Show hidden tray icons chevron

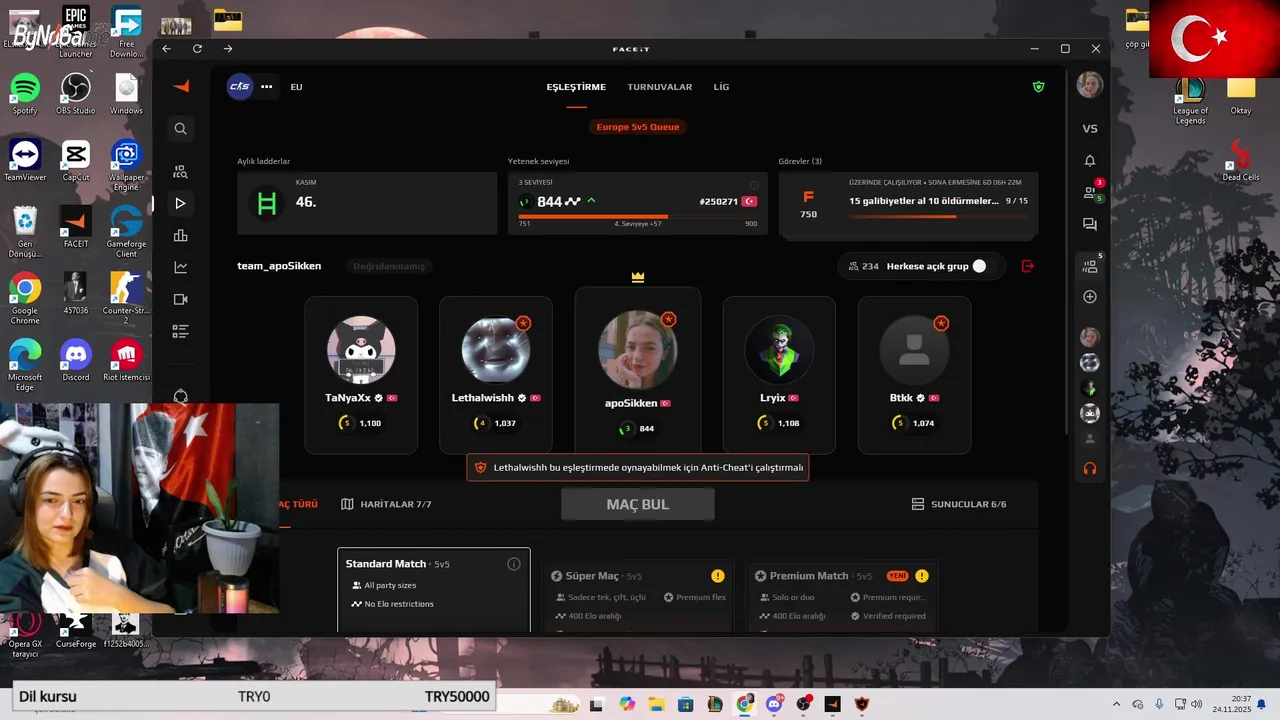1116,704
